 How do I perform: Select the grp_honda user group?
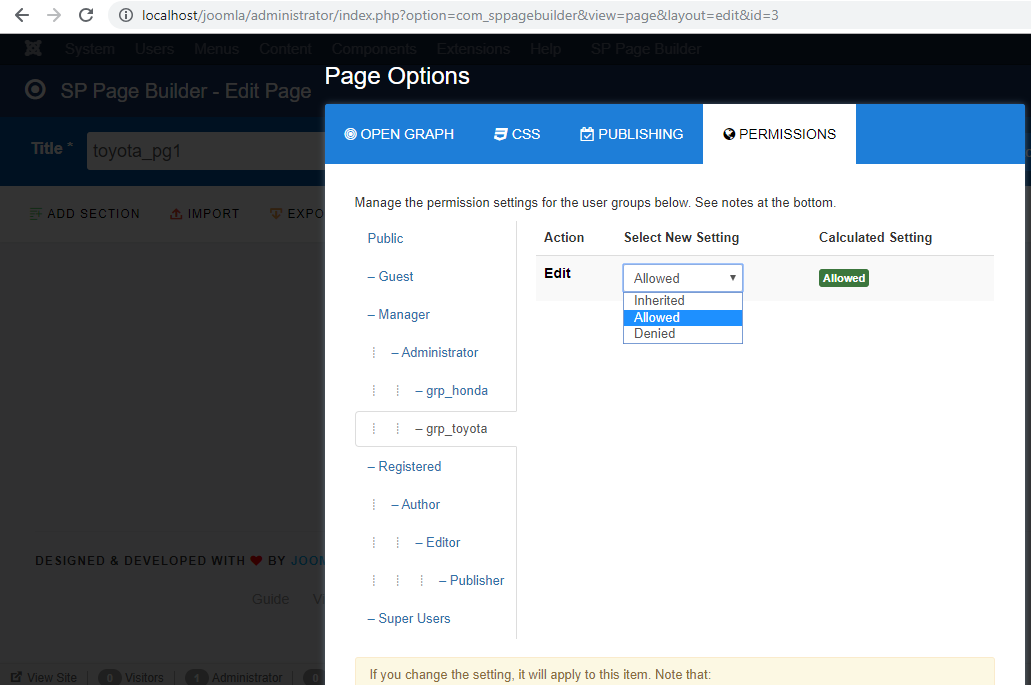click(x=457, y=390)
